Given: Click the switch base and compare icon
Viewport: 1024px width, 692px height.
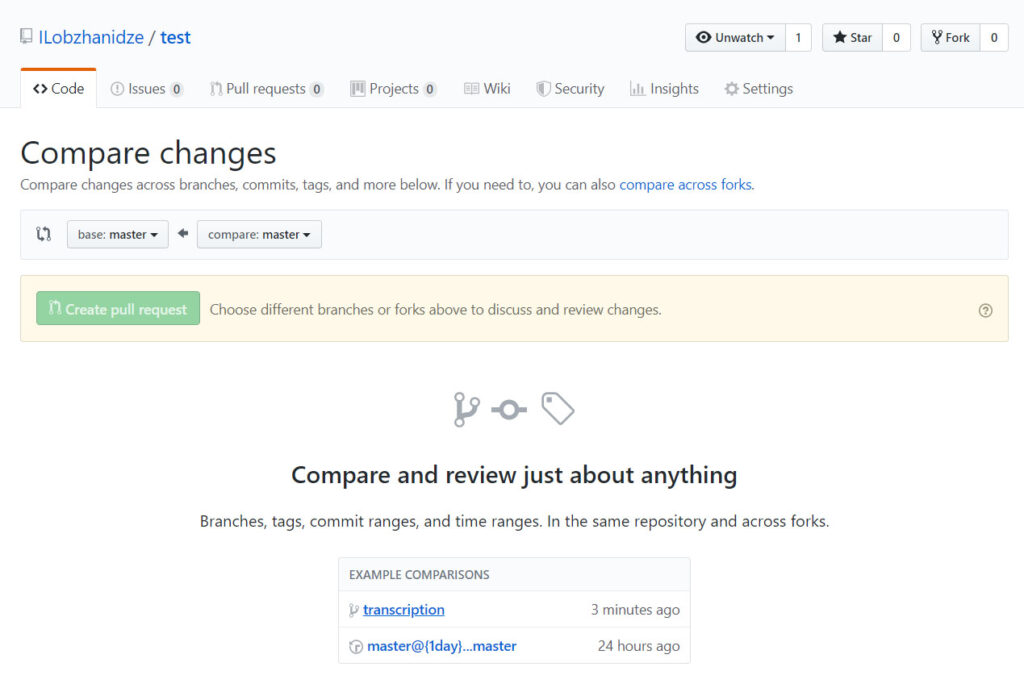Looking at the screenshot, I should click(x=43, y=234).
